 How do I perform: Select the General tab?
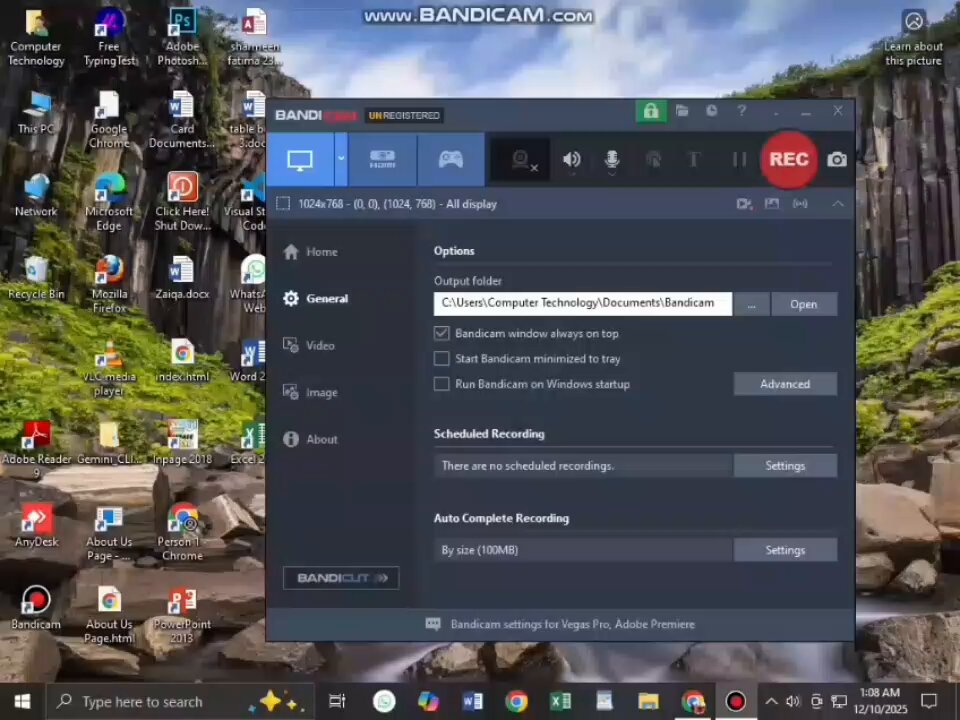coord(315,299)
